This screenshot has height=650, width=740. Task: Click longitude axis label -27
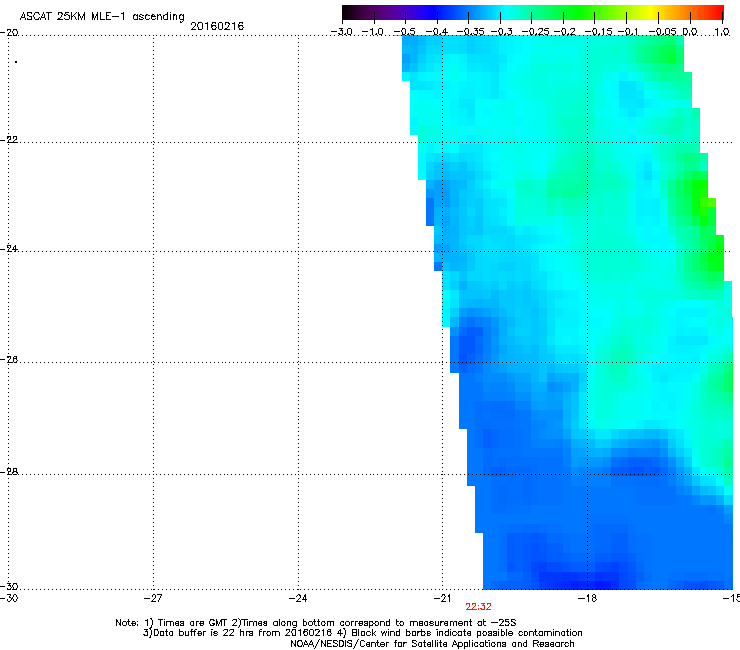click(x=153, y=598)
